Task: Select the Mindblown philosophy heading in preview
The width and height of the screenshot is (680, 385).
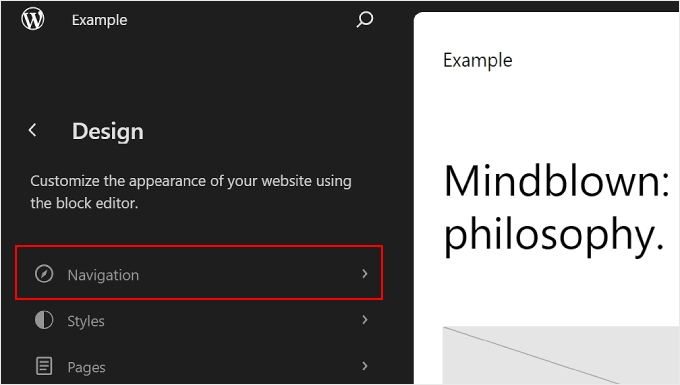Action: click(x=557, y=209)
